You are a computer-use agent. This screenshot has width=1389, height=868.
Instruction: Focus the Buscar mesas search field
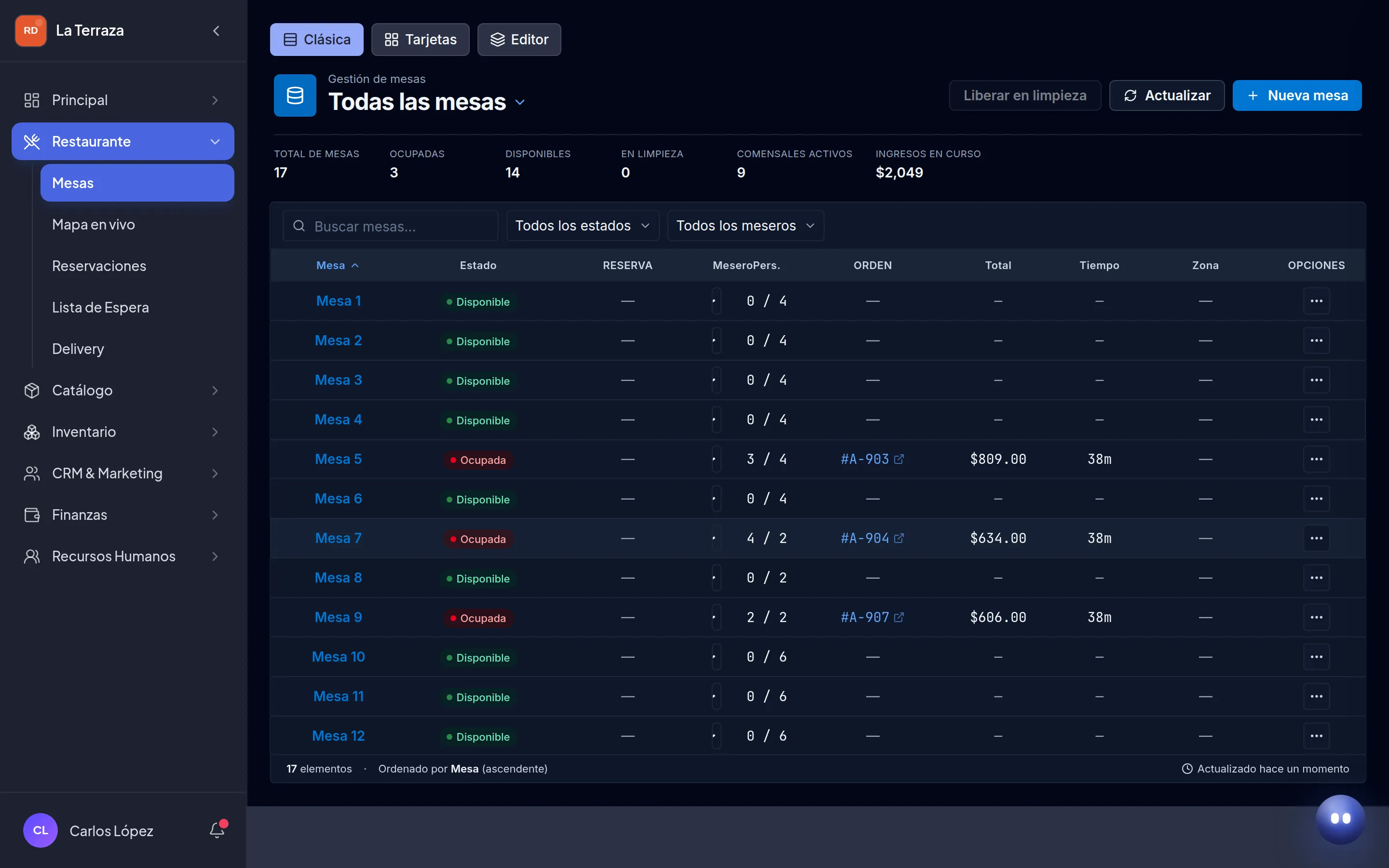click(390, 226)
